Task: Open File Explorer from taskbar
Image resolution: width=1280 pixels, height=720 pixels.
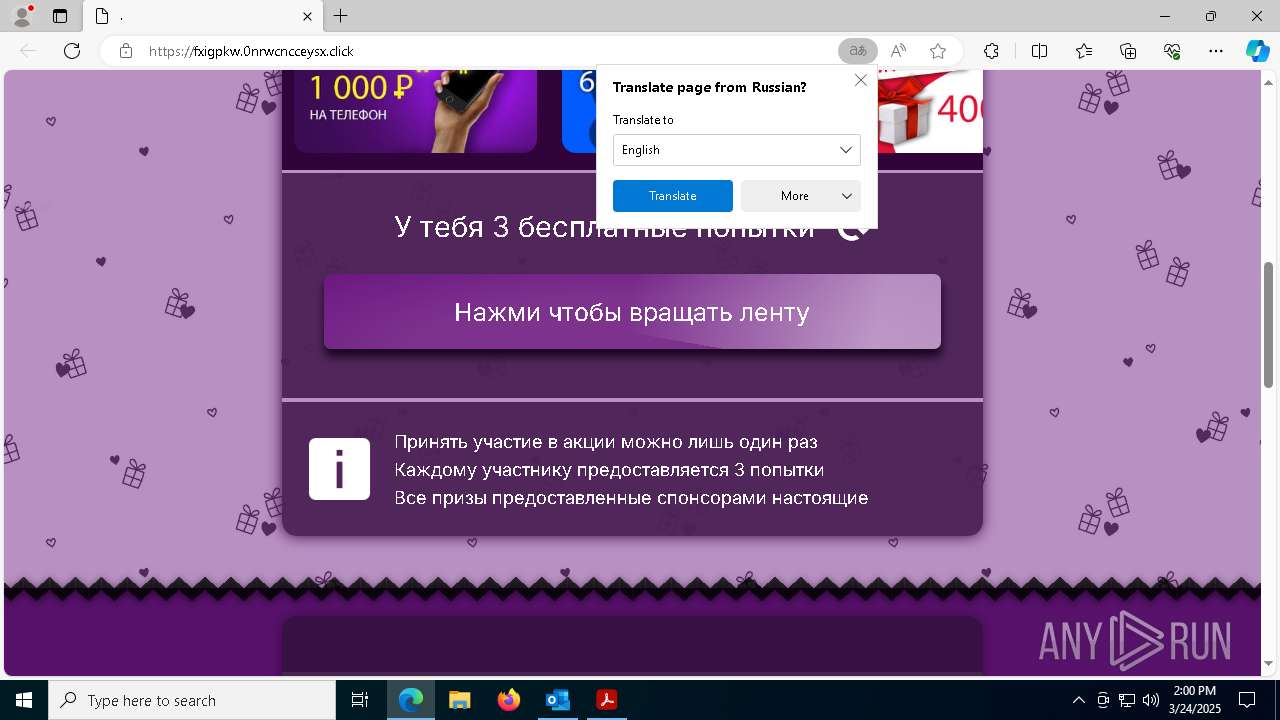Action: coord(459,700)
